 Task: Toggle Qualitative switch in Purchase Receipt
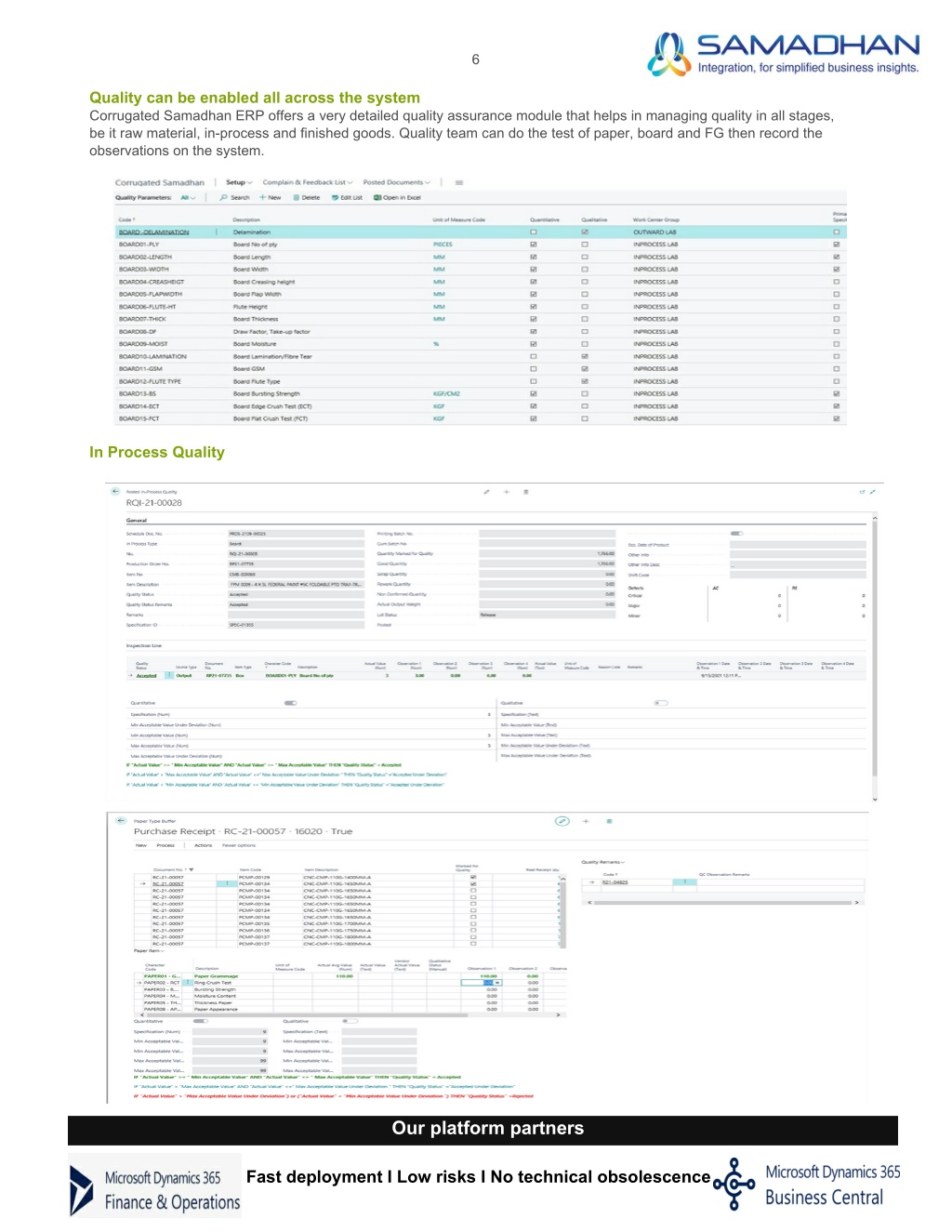[350, 1021]
